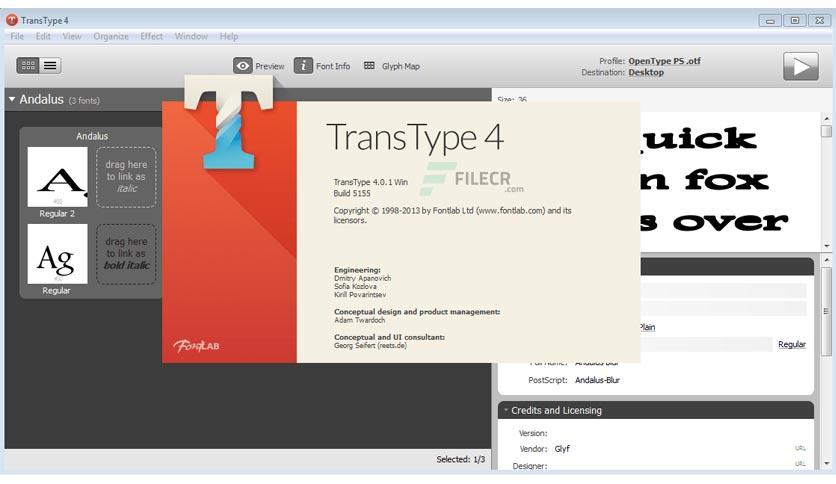Click the TransType 4 app icon in title bar

pos(12,20)
